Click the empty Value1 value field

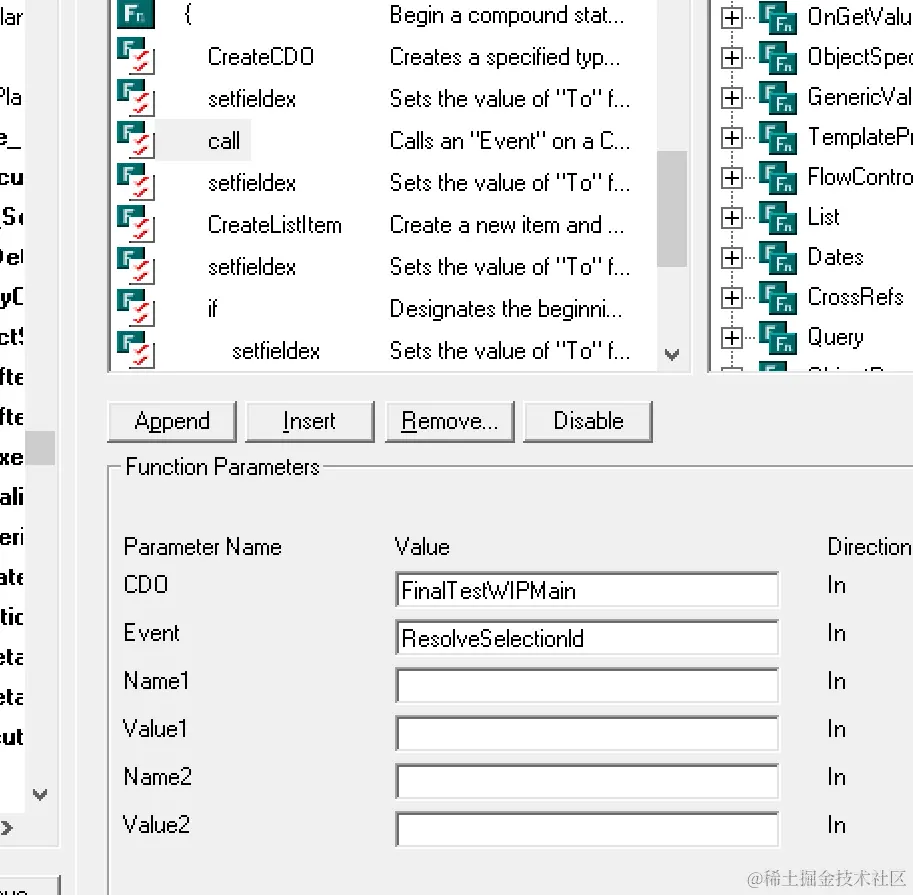click(586, 733)
